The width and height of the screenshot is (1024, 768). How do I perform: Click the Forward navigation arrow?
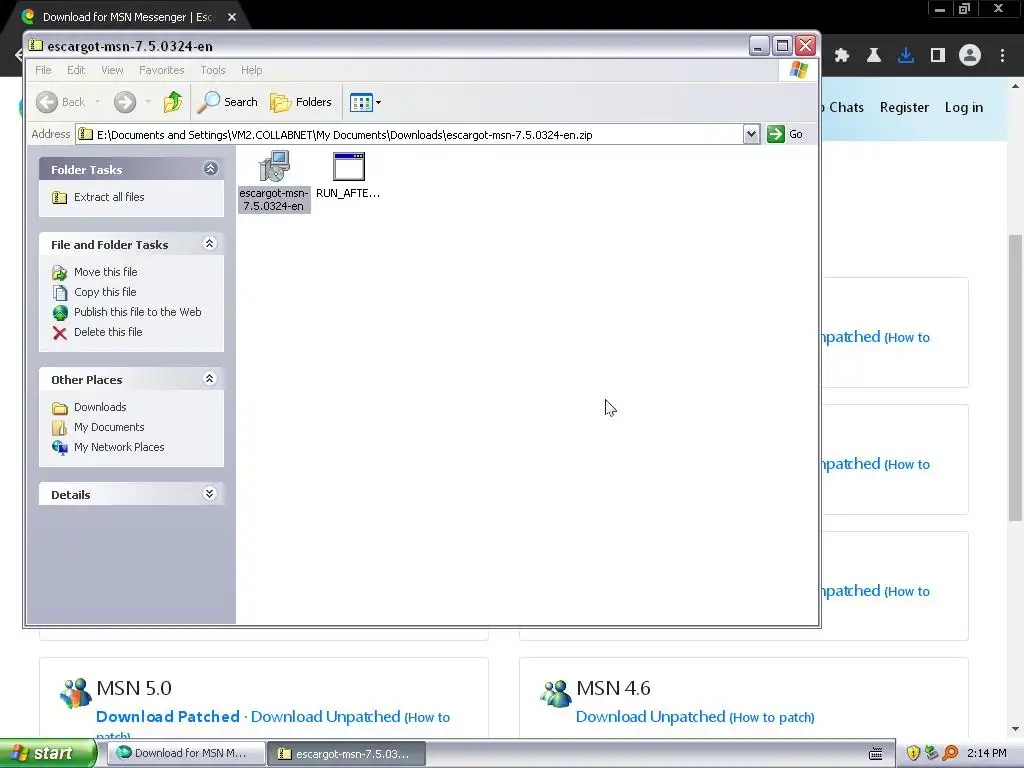(125, 102)
